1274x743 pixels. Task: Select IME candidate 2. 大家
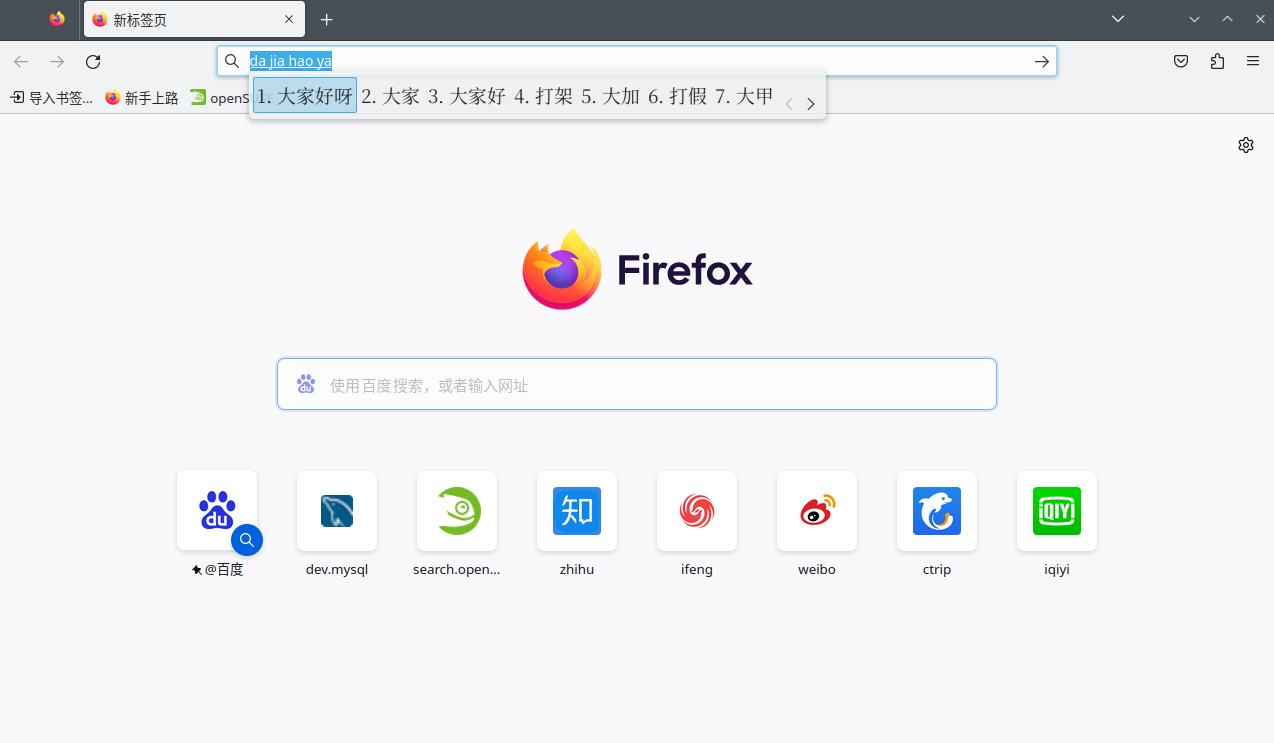pyautogui.click(x=391, y=96)
